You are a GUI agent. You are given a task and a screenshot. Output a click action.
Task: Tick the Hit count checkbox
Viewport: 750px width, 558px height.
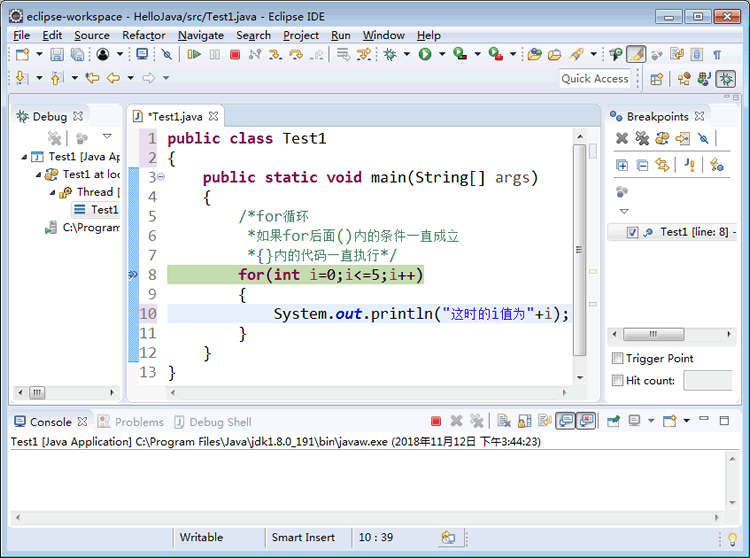[x=617, y=380]
